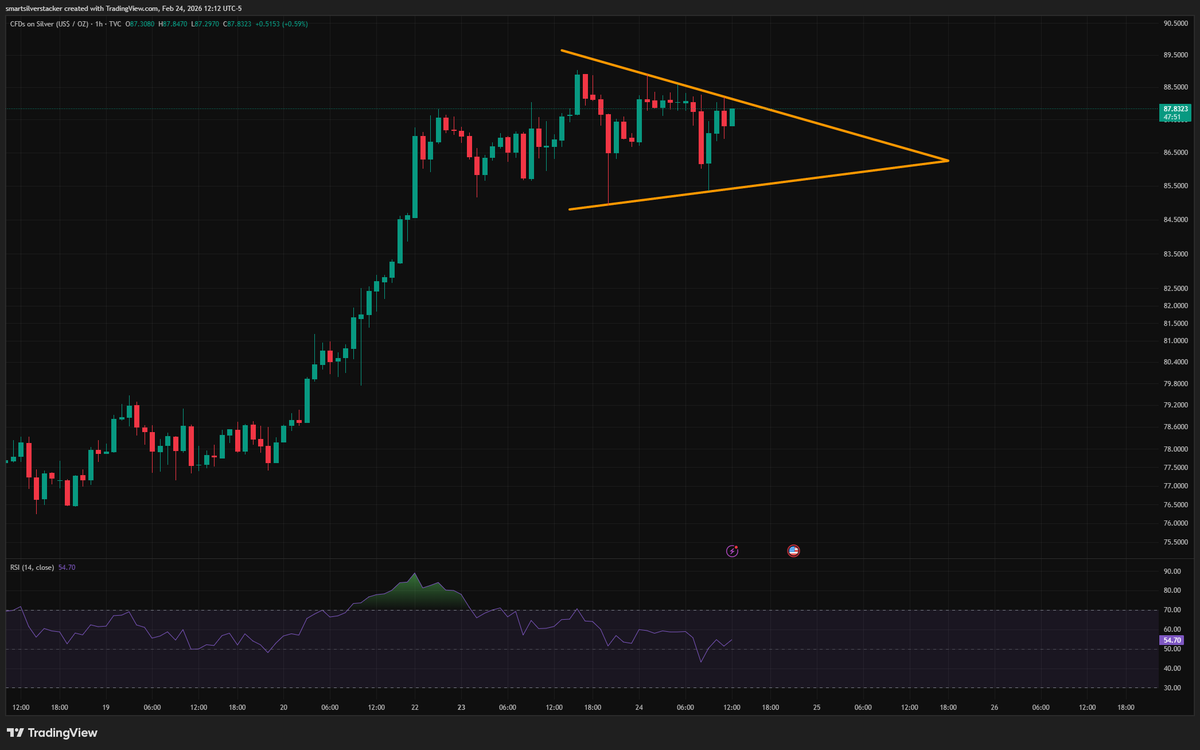Click the TVC exchange label in the legend
Viewport: 1200px width, 750px height.
point(113,22)
